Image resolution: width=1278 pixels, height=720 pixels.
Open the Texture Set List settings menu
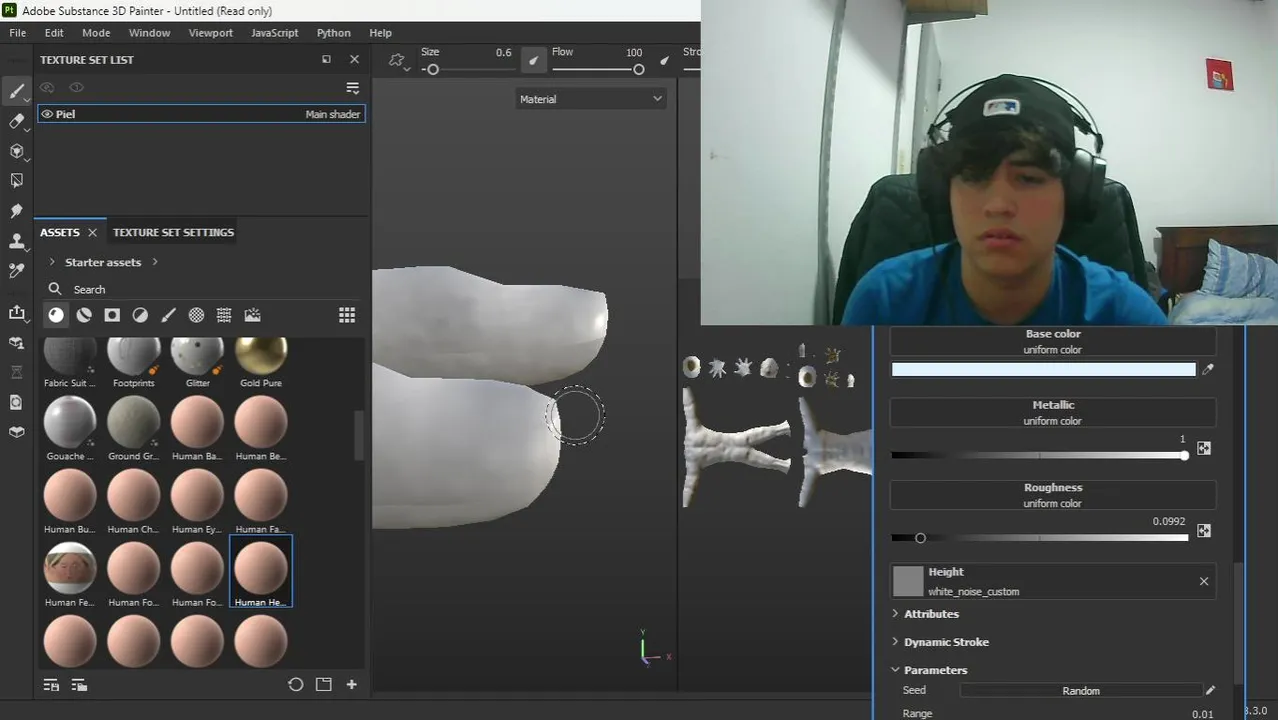tap(352, 88)
